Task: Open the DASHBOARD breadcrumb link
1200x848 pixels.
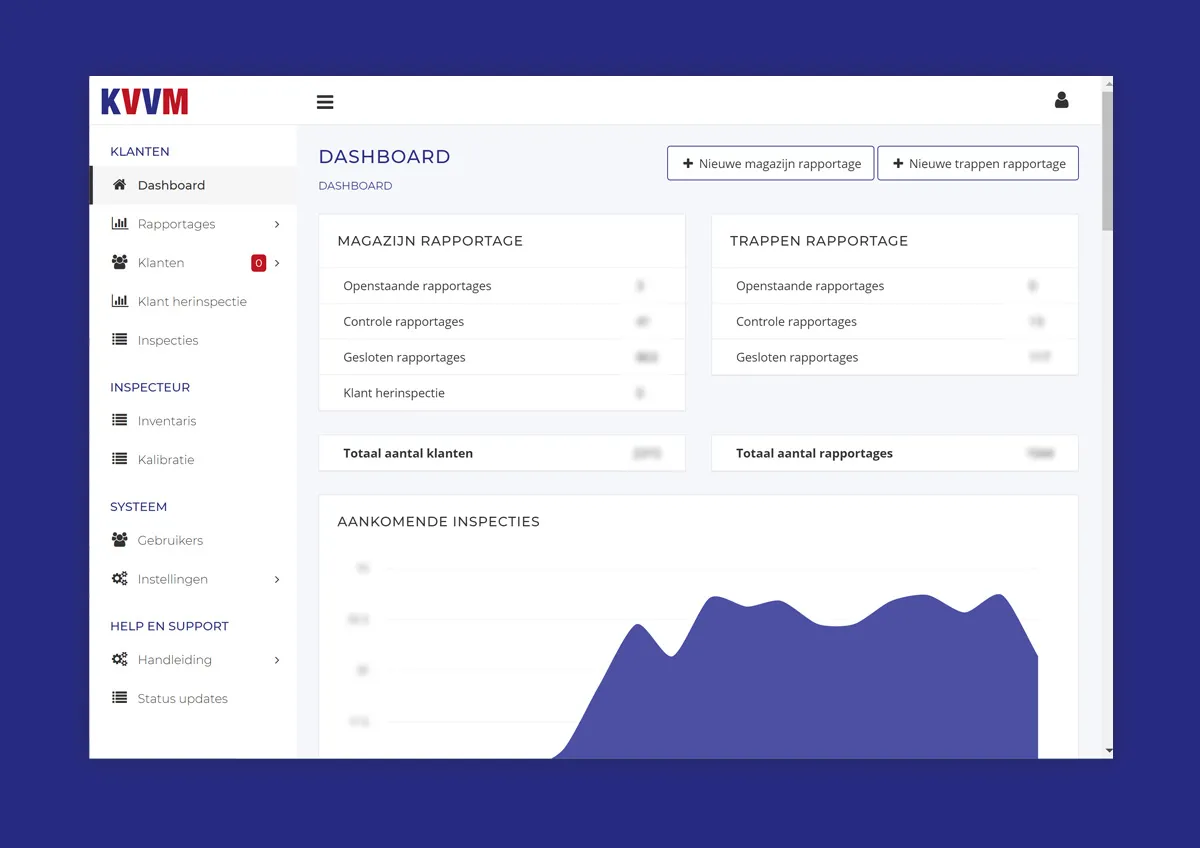Action: (x=354, y=185)
